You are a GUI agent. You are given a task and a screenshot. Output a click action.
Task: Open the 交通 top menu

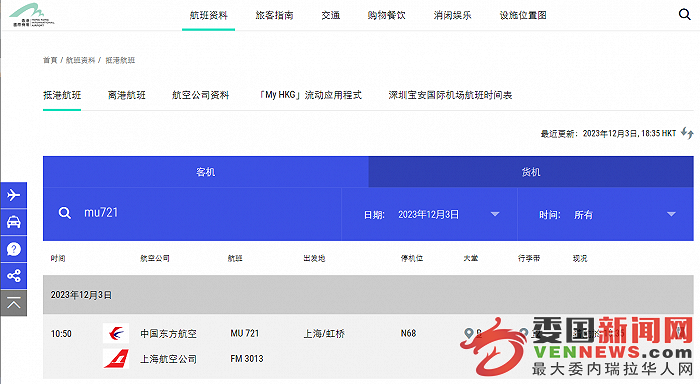click(331, 15)
